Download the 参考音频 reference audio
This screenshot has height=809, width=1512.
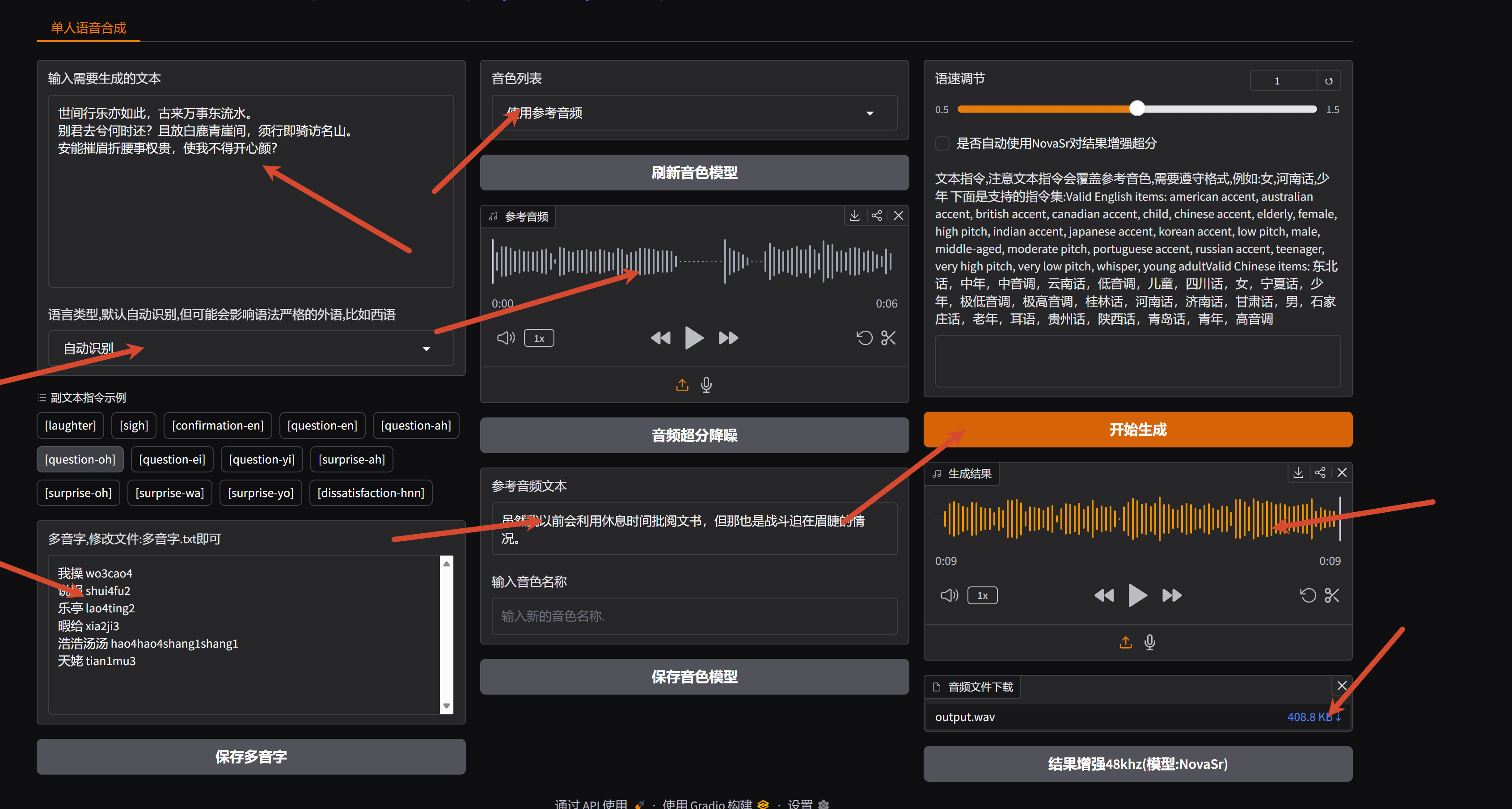point(855,215)
